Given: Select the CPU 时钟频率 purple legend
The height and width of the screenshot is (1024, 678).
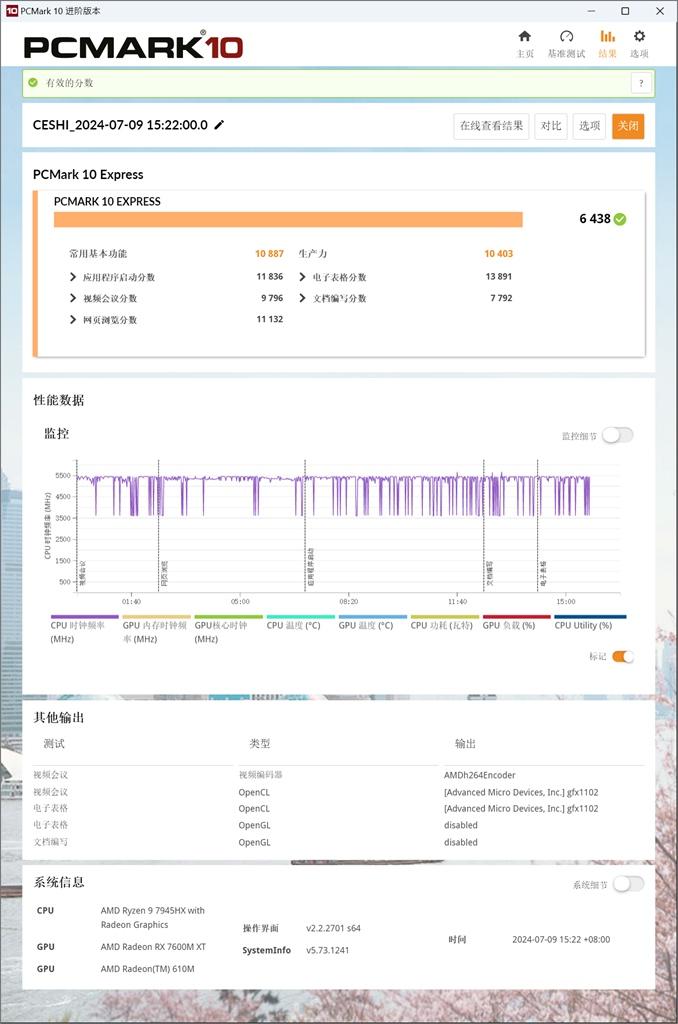Looking at the screenshot, I should (84, 630).
